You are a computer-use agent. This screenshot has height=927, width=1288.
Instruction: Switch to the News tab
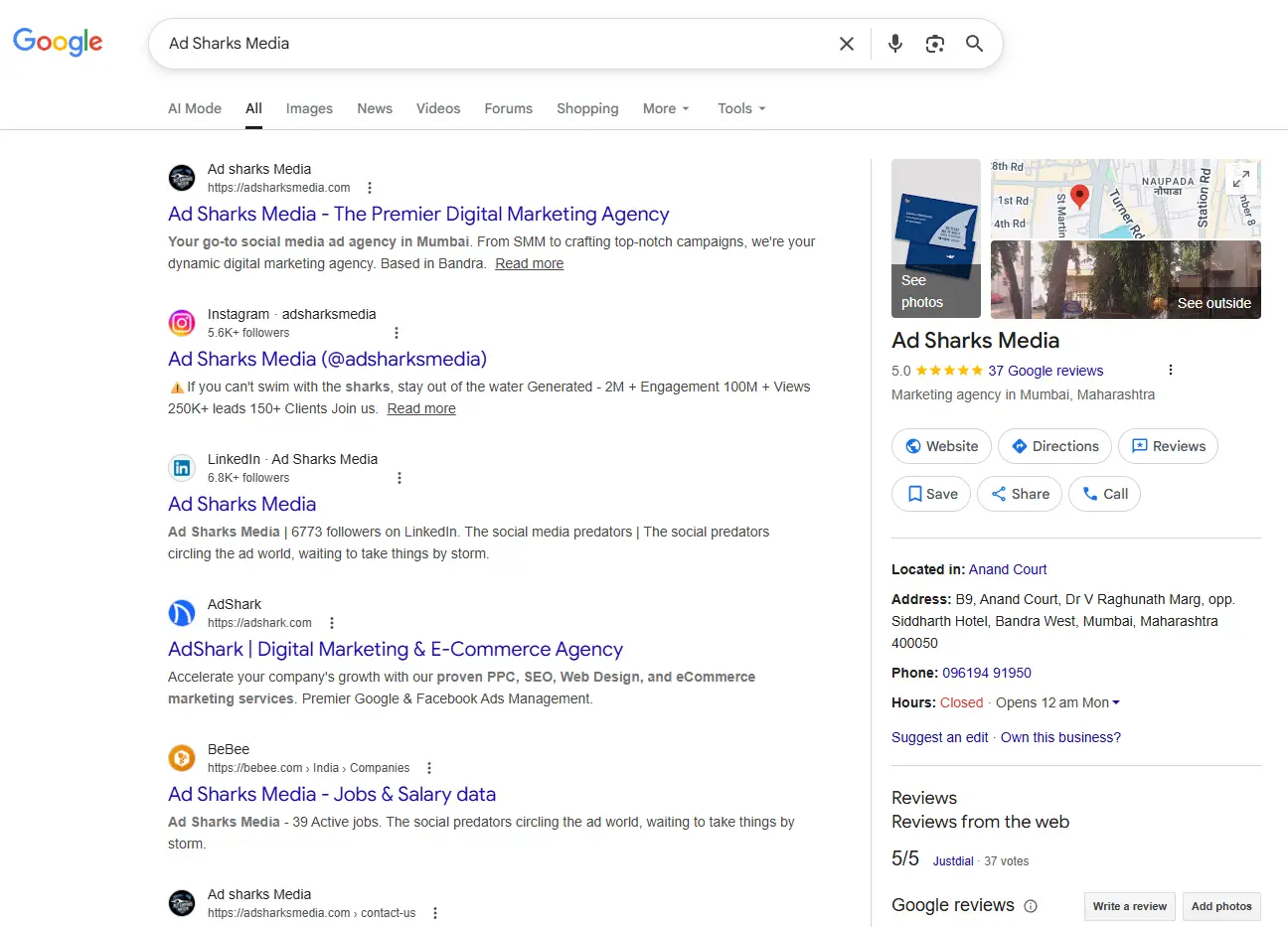click(x=375, y=108)
